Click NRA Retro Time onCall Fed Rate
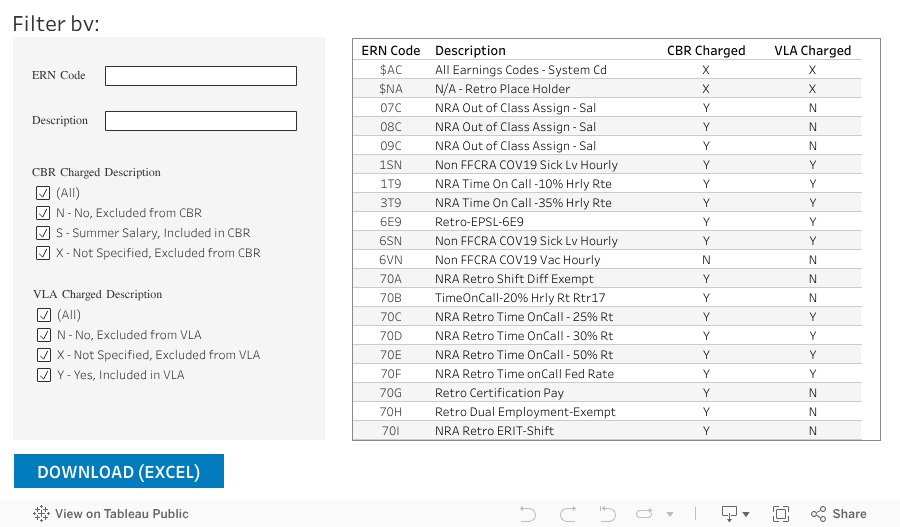 pos(524,374)
